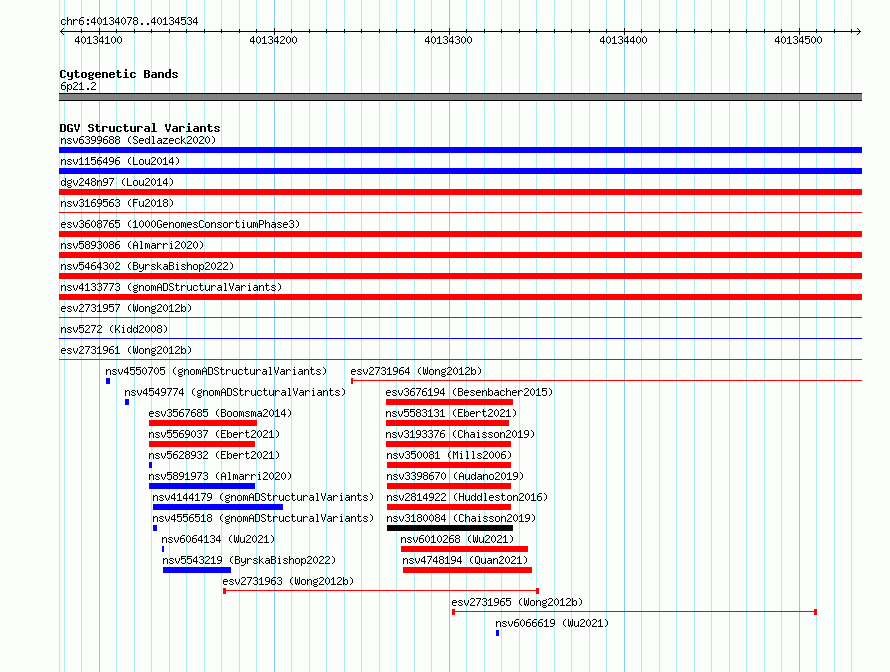This screenshot has height=672, width=890.
Task: Select the nsv1156496 (Lou2014) variant label
Action: point(120,161)
